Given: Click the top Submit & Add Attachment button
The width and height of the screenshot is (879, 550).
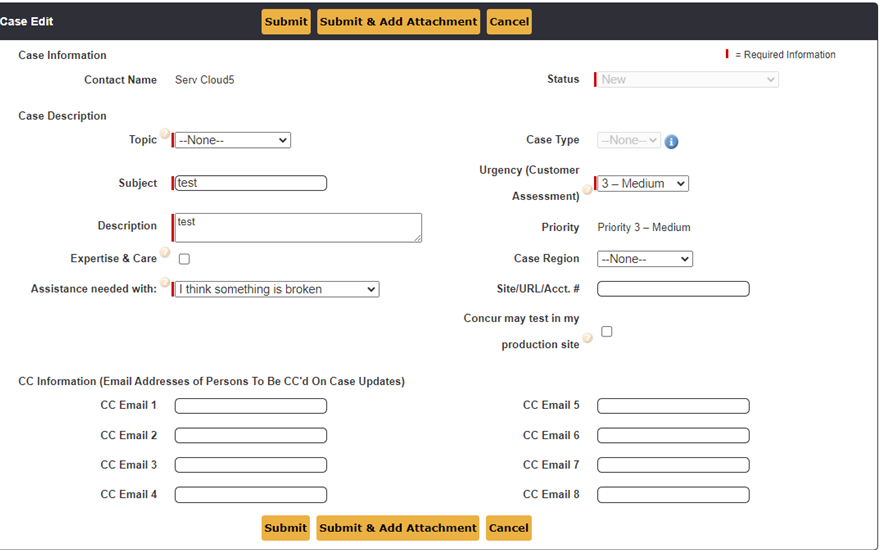Looking at the screenshot, I should coord(399,22).
